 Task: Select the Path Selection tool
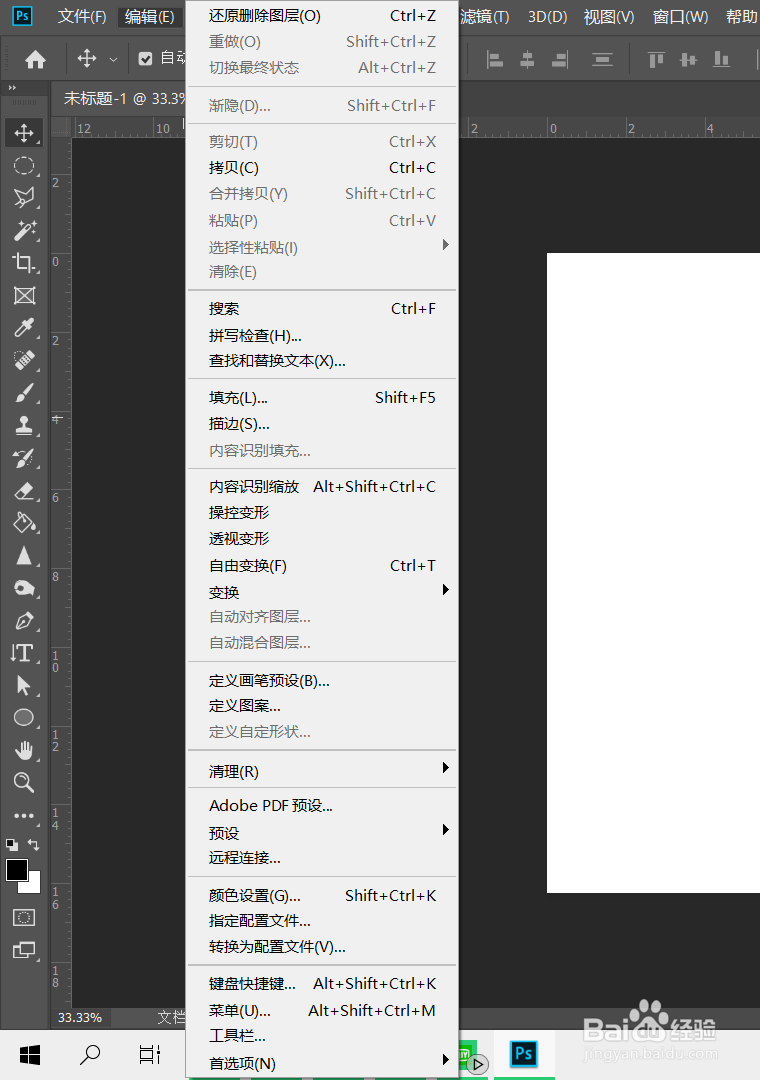(x=24, y=685)
